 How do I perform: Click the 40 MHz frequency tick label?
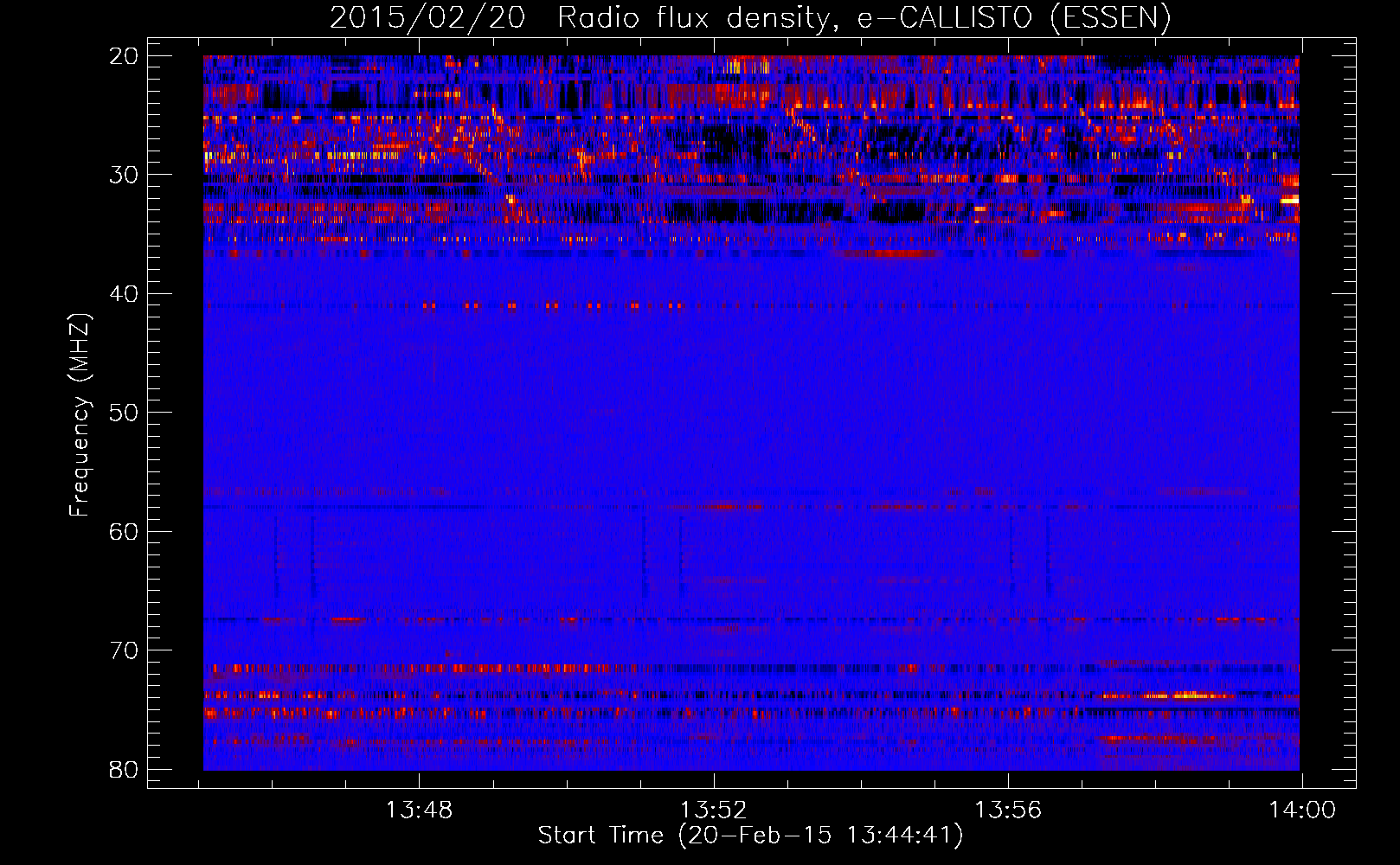click(124, 294)
